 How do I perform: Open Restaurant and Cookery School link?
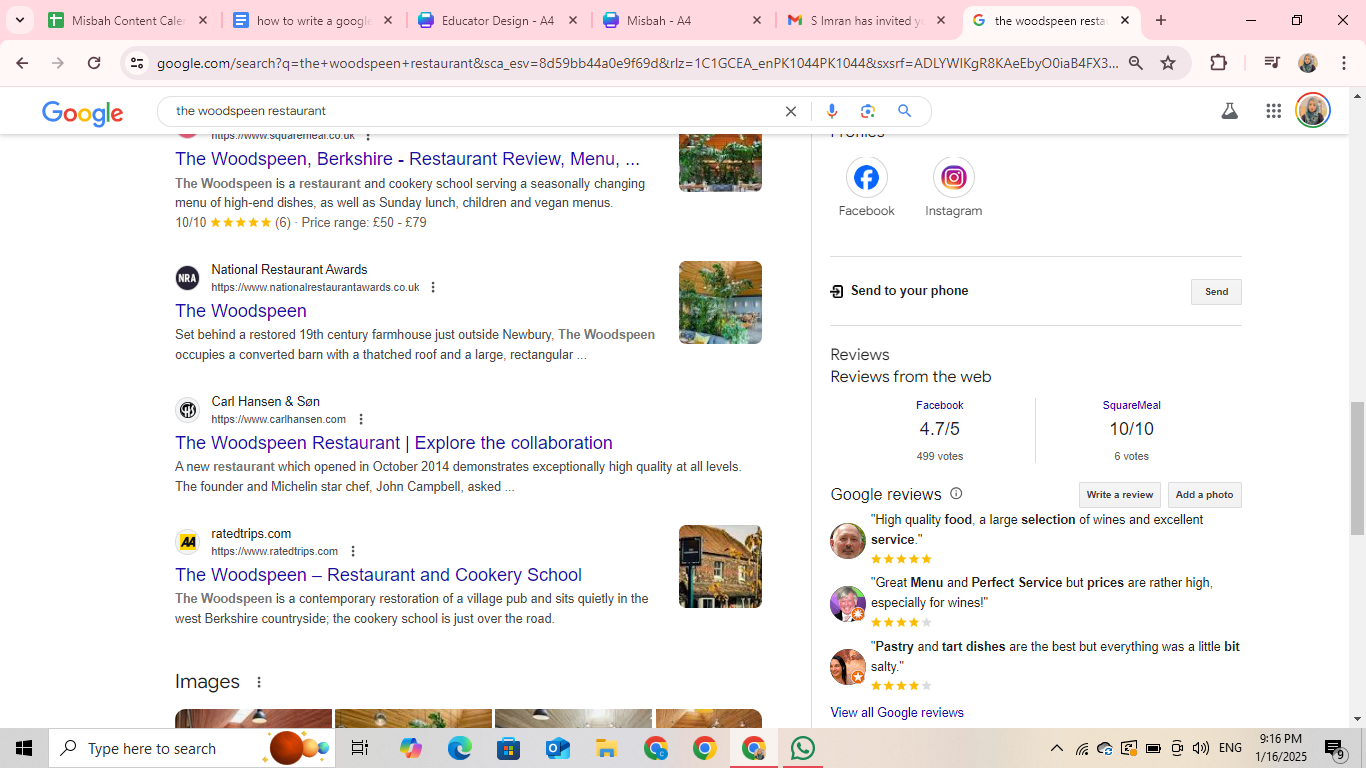378,575
